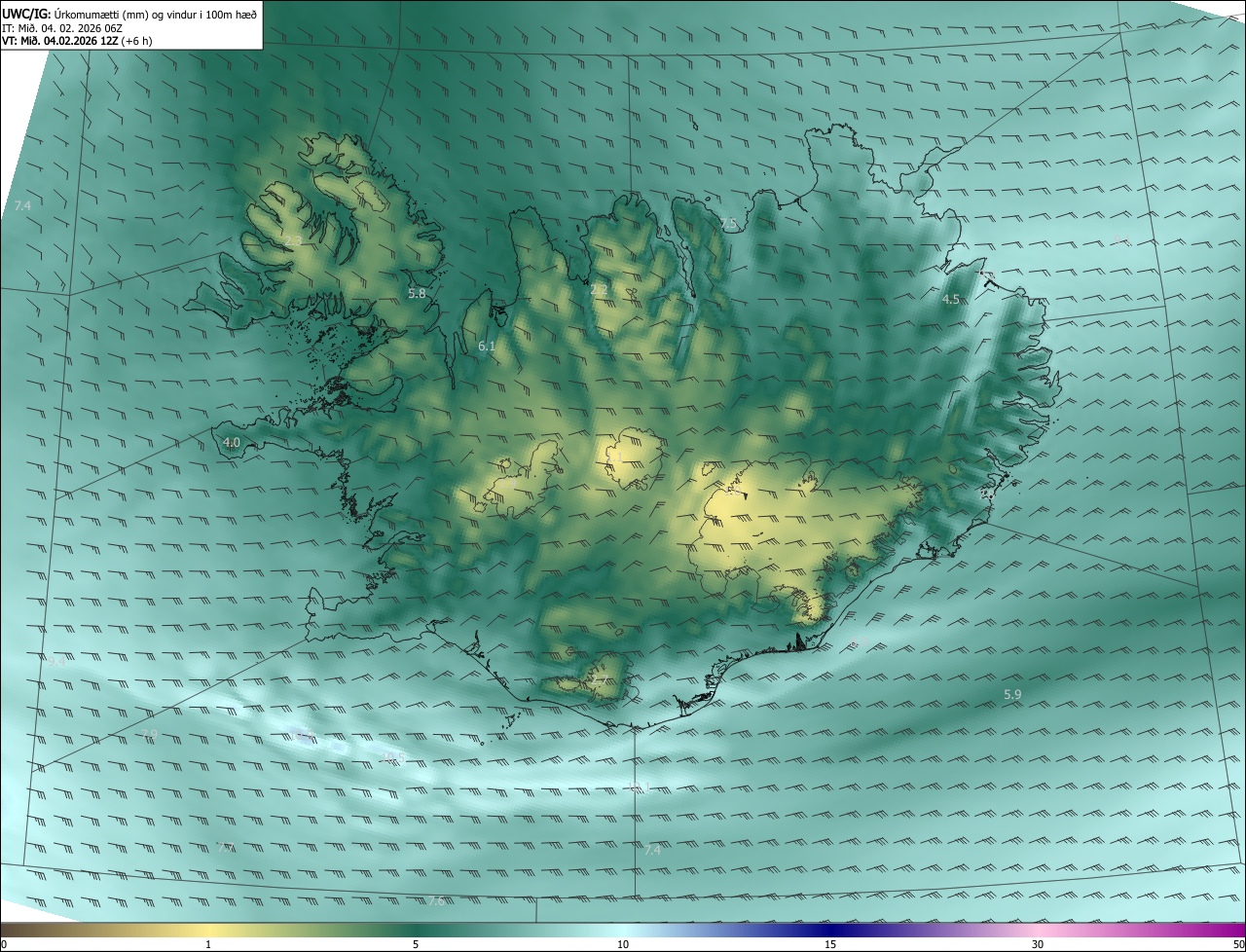1246x952 pixels.
Task: Click the 5.8 value label on the map
Action: click(417, 293)
